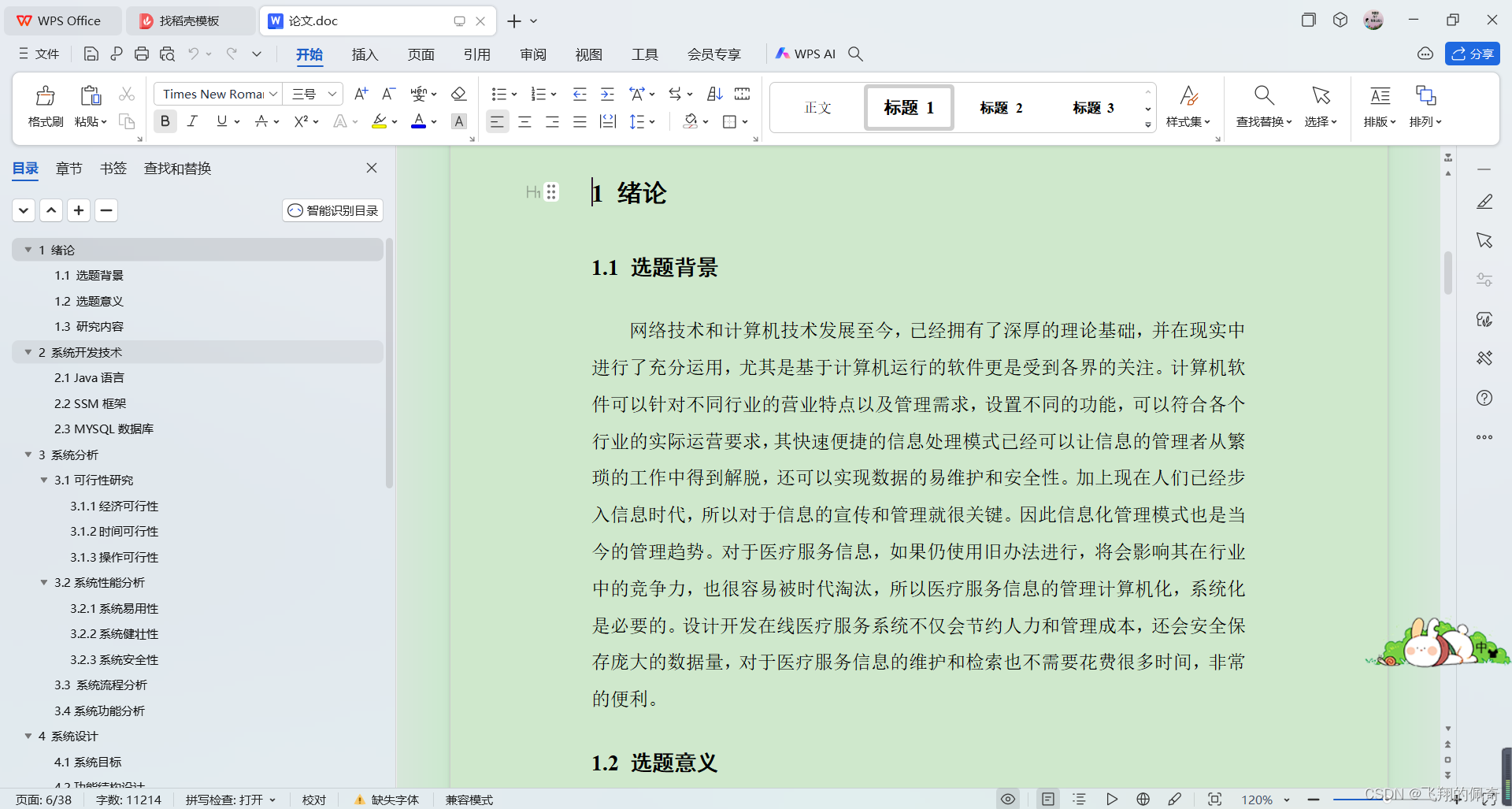1512x809 pixels.
Task: Click the Layout (排版) icon
Action: tap(1380, 96)
